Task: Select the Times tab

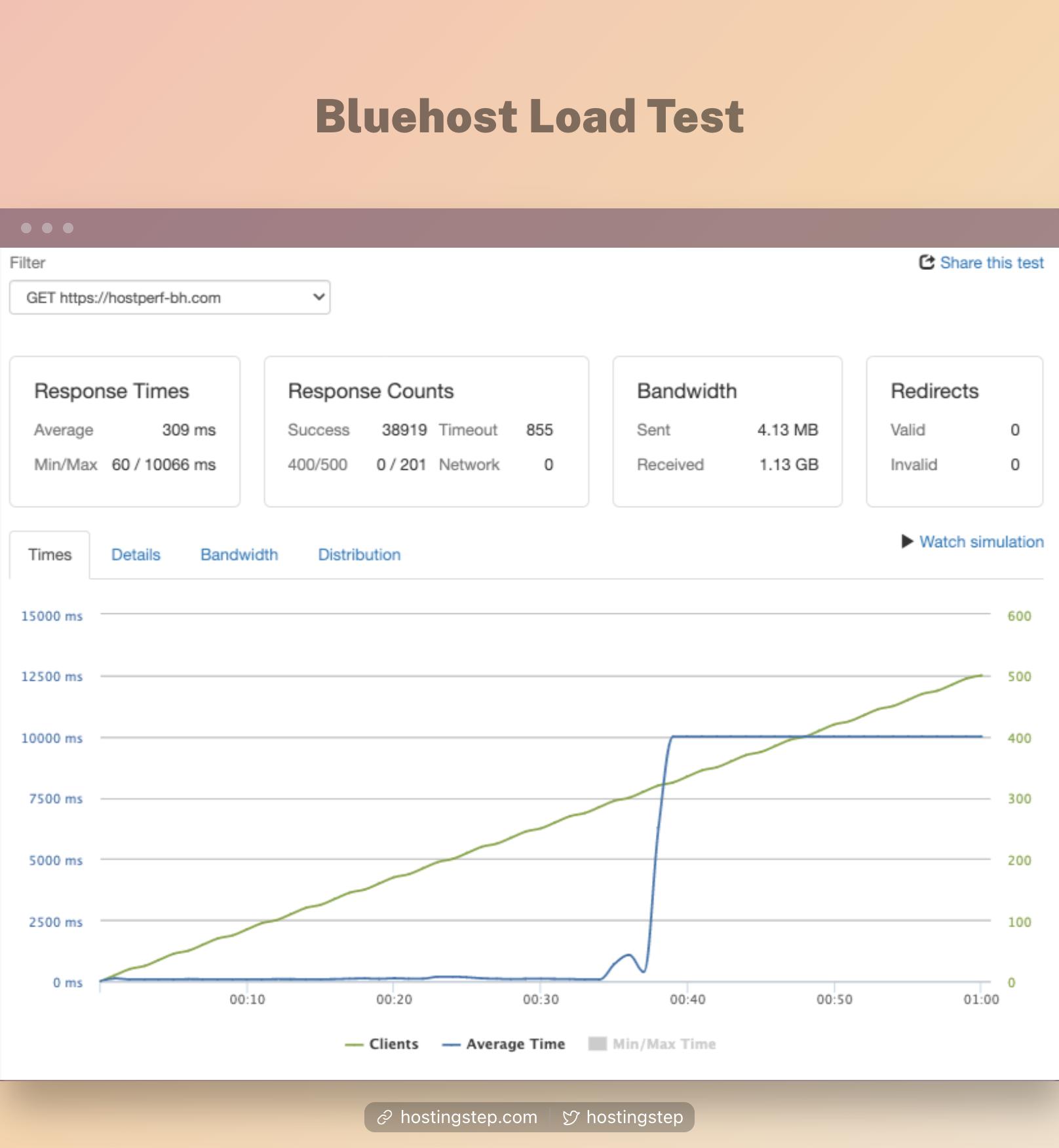Action: 50,555
